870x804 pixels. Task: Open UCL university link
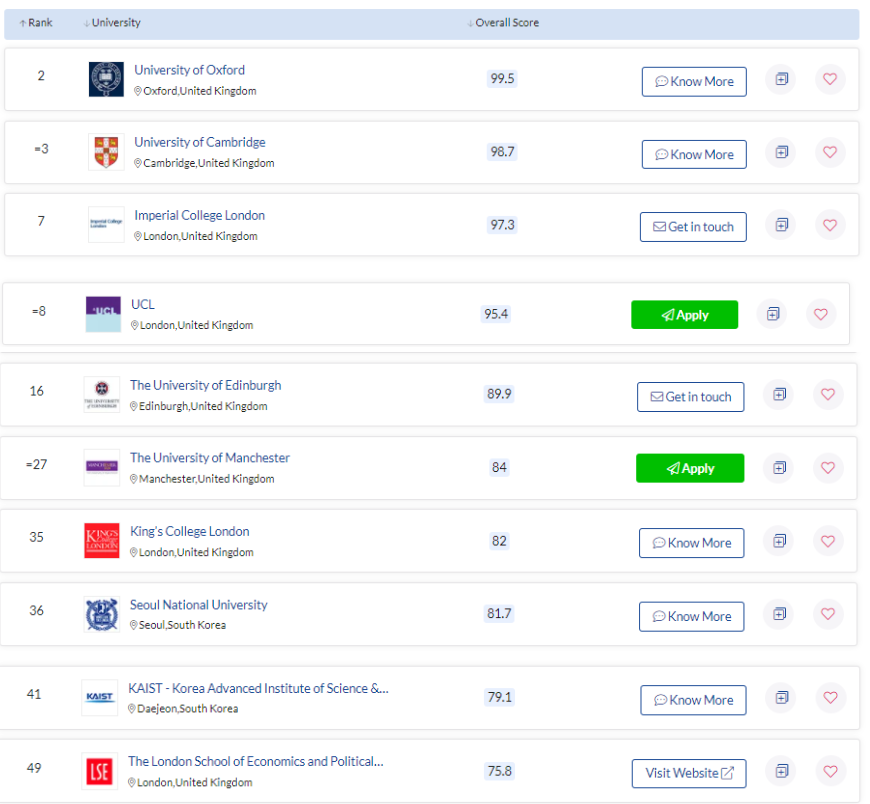point(143,304)
